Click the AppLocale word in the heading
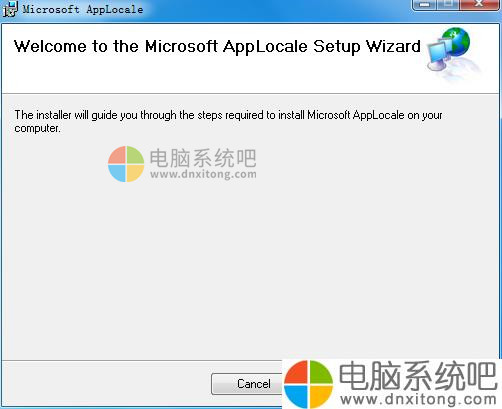 coord(265,47)
